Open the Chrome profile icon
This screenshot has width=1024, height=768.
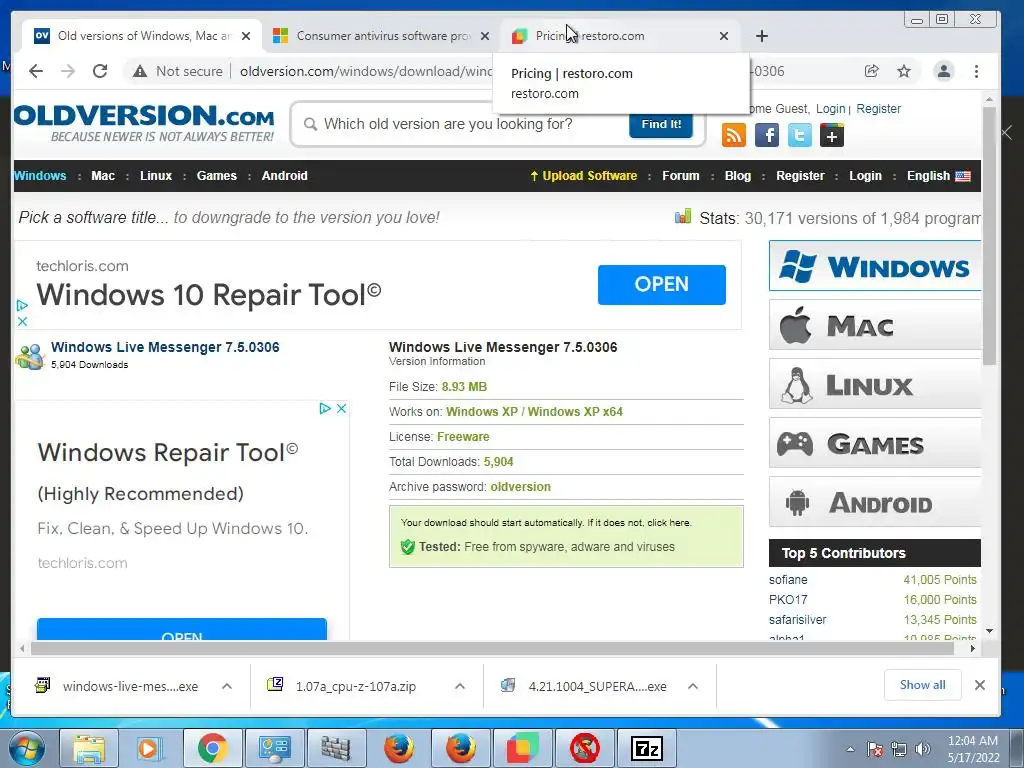pos(944,71)
